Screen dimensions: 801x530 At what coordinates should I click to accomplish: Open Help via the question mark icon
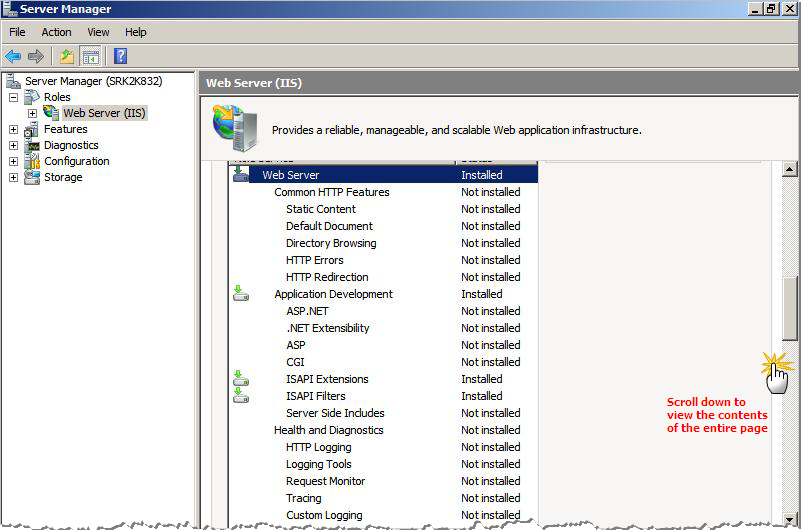pos(120,56)
